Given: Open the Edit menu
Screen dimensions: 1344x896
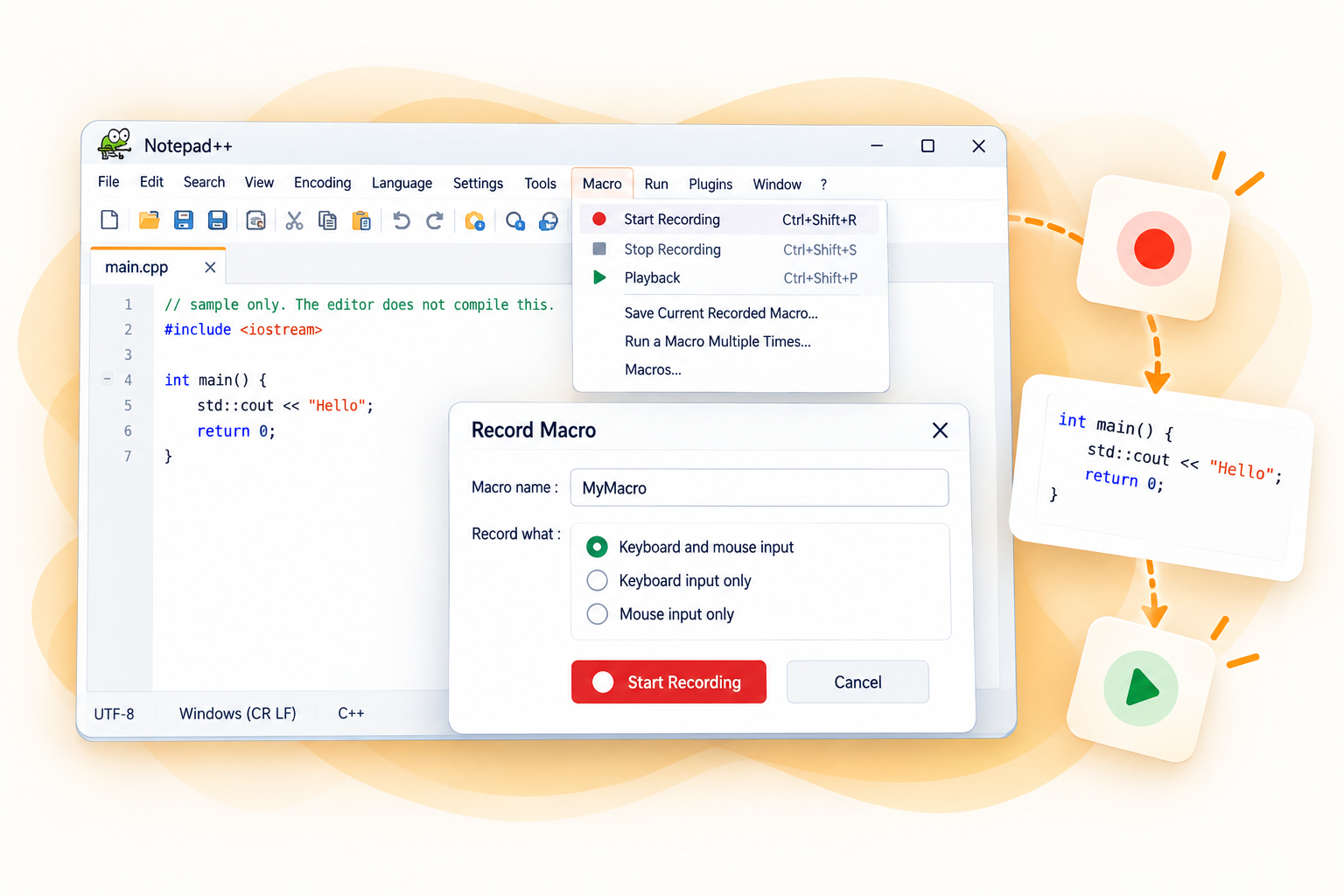Looking at the screenshot, I should tap(151, 182).
